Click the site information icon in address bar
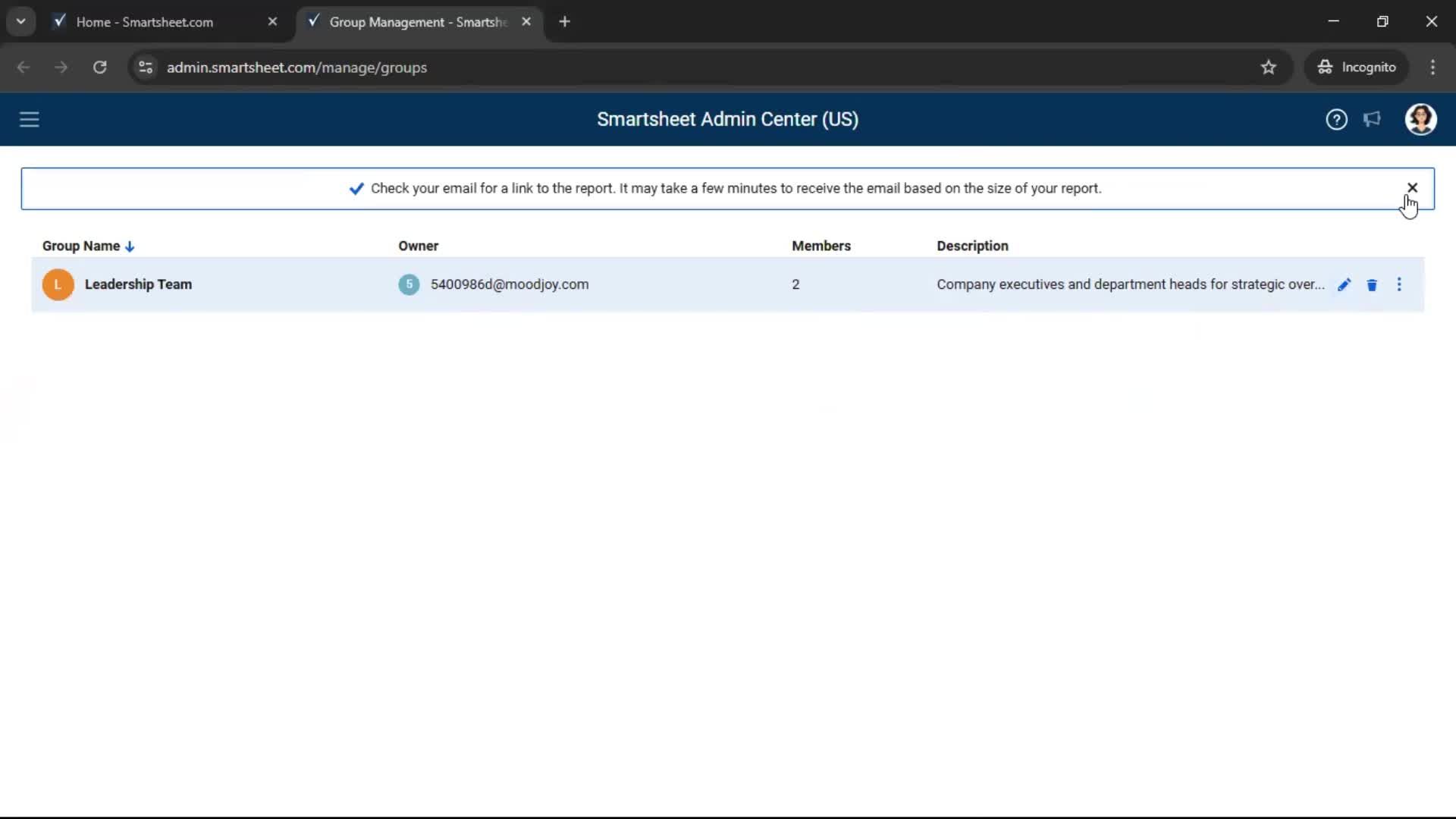The width and height of the screenshot is (1456, 819). click(145, 67)
